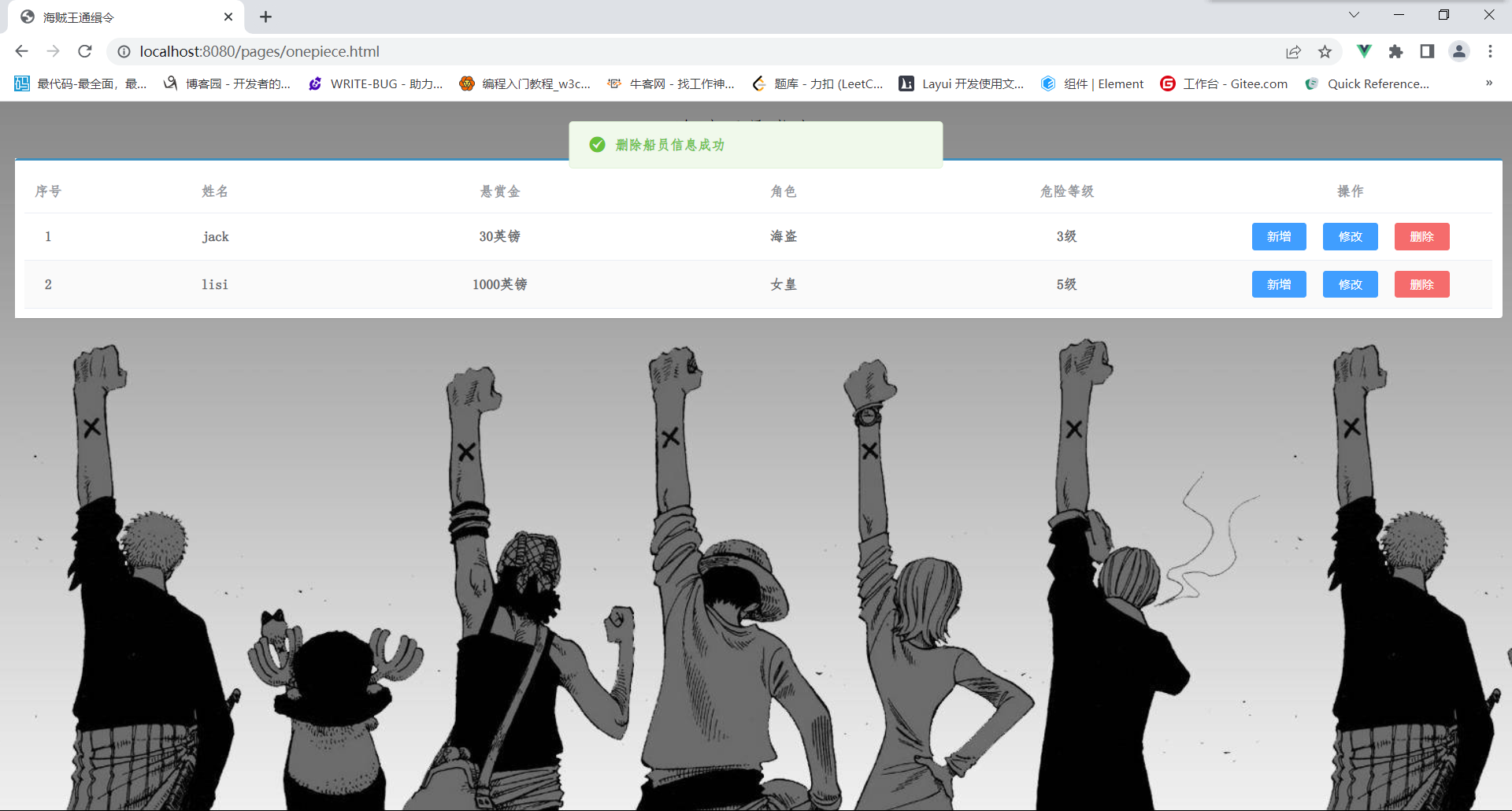This screenshot has height=811, width=1512.
Task: Open the 编程入门教程_w3c bookmark
Action: pyautogui.click(x=525, y=83)
